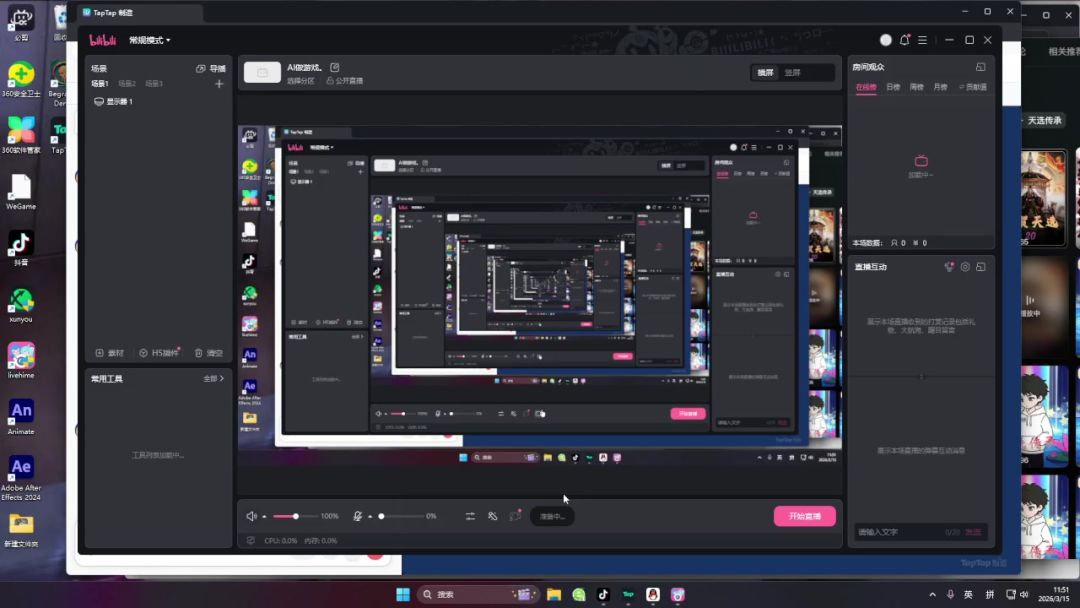Edit the live room title icon
Image resolution: width=1080 pixels, height=608 pixels.
coord(335,67)
